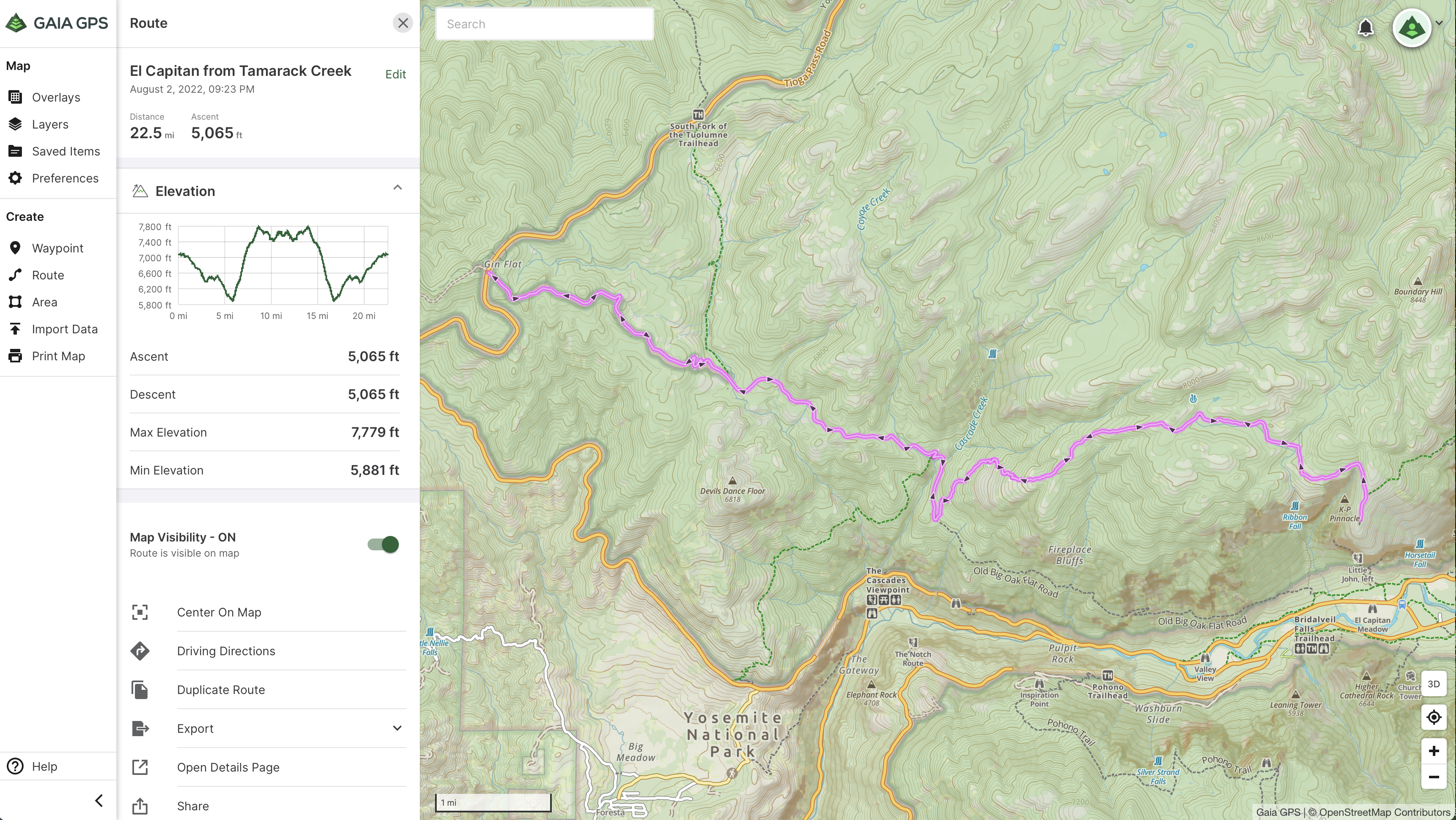Collapse the left sidebar arrow

99,800
